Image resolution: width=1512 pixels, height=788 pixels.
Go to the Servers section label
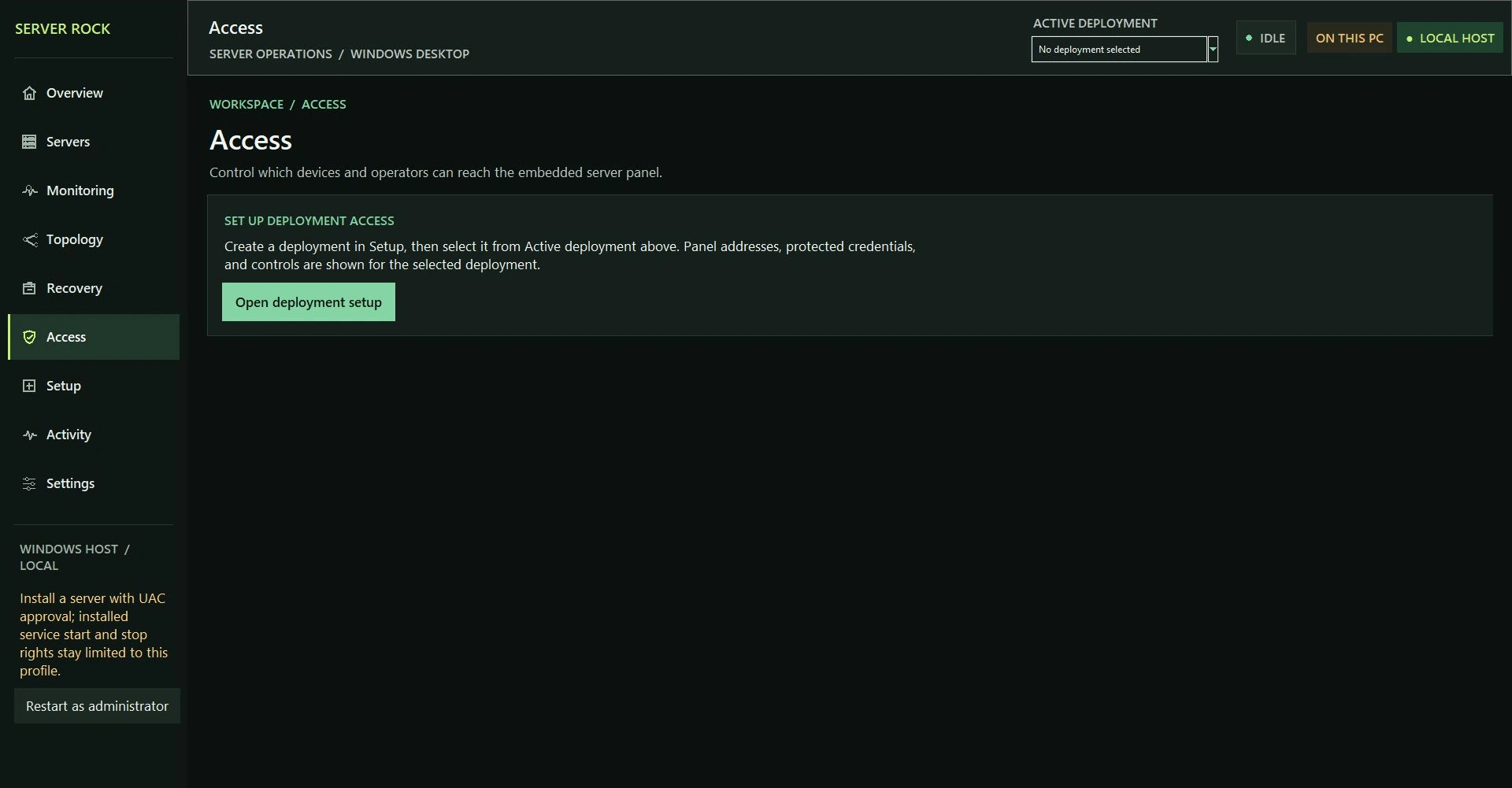[68, 142]
